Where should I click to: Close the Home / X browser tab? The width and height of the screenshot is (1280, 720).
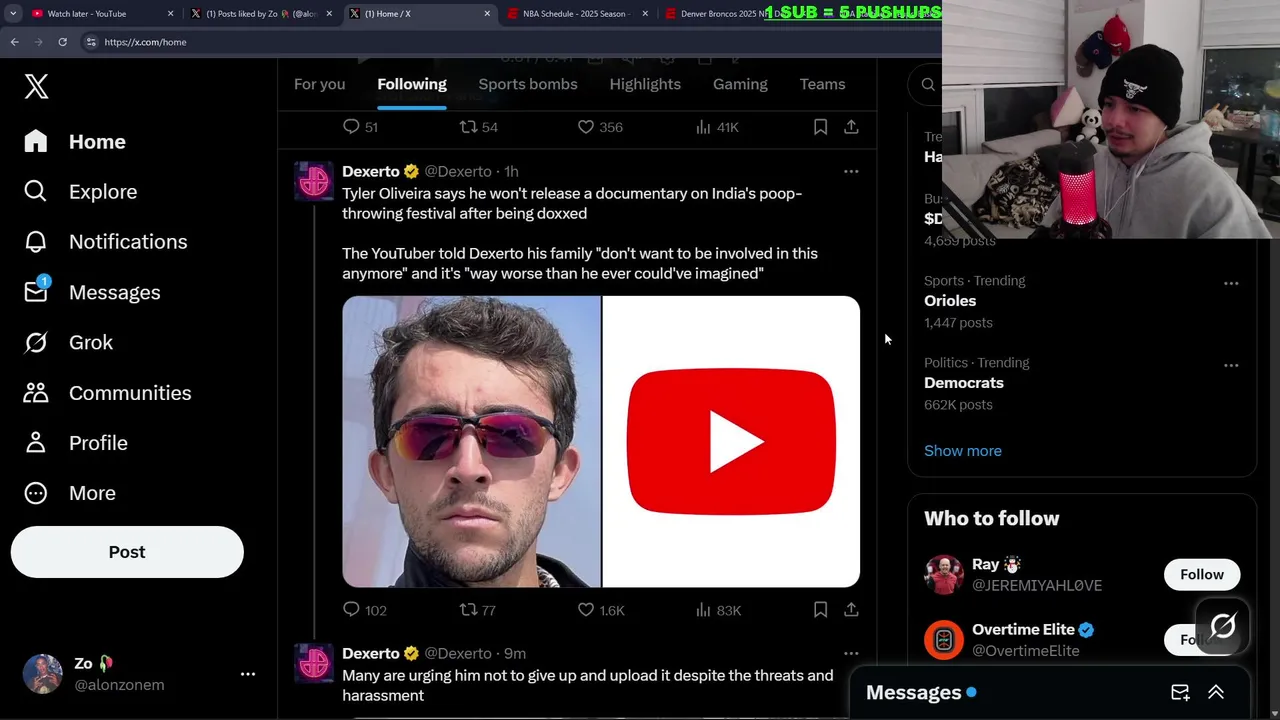coord(487,14)
